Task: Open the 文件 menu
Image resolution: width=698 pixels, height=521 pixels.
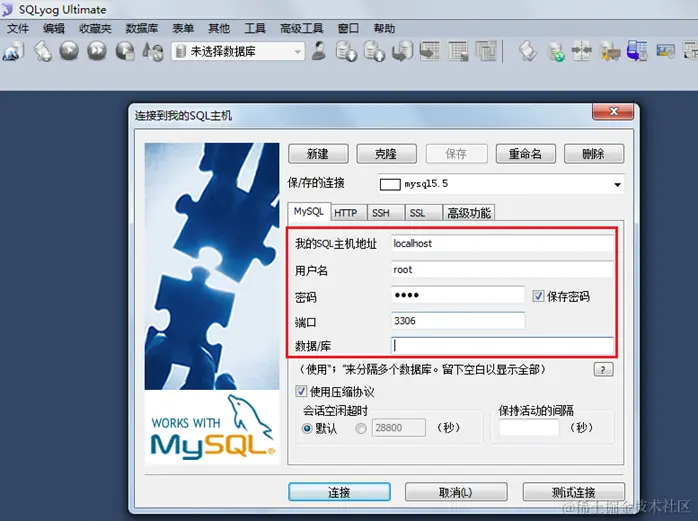Action: (x=18, y=28)
